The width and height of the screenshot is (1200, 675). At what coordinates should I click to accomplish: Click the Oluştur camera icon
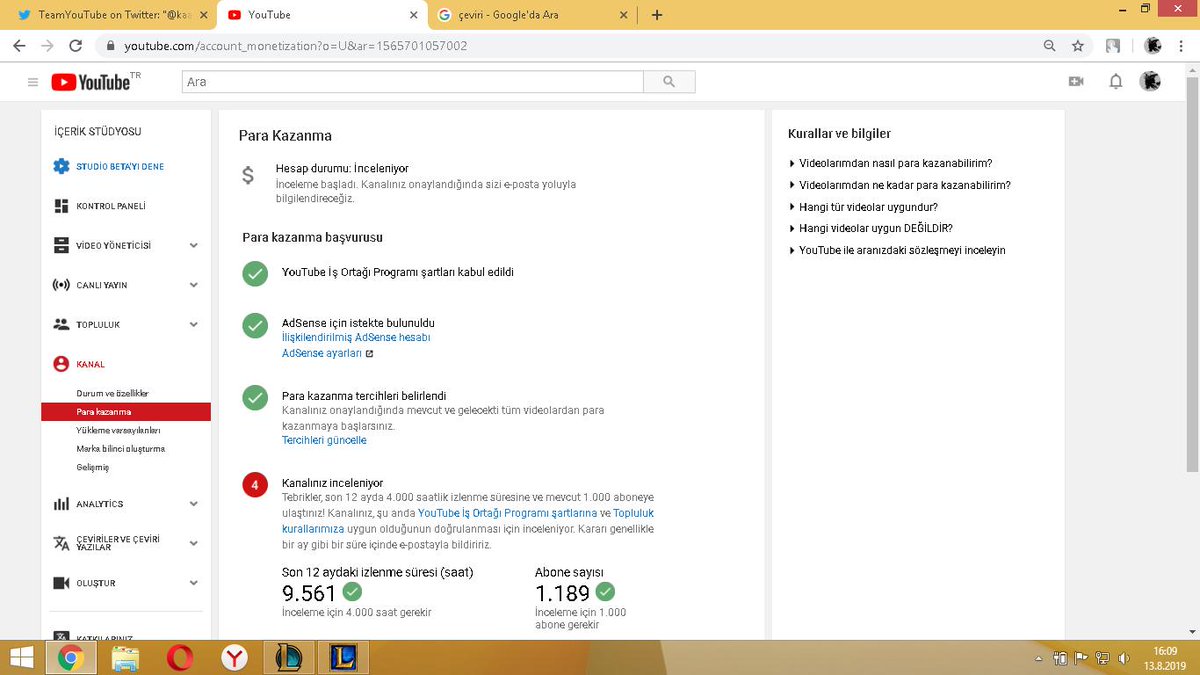pos(61,583)
